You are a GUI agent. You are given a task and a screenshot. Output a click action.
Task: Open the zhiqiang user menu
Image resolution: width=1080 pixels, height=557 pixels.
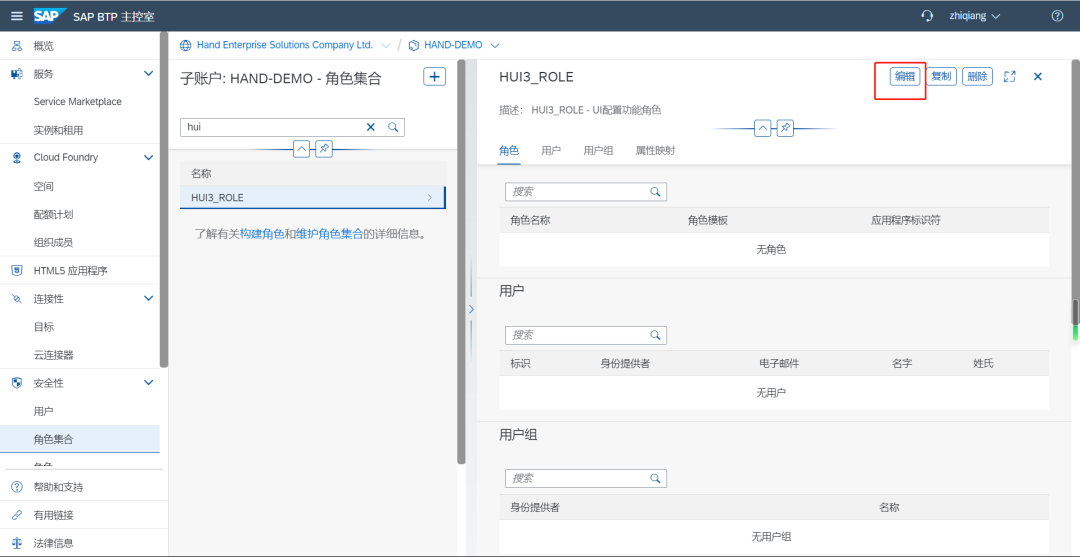pos(975,16)
